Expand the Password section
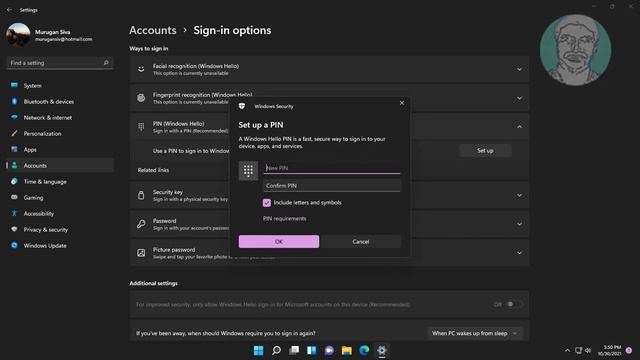 519,224
